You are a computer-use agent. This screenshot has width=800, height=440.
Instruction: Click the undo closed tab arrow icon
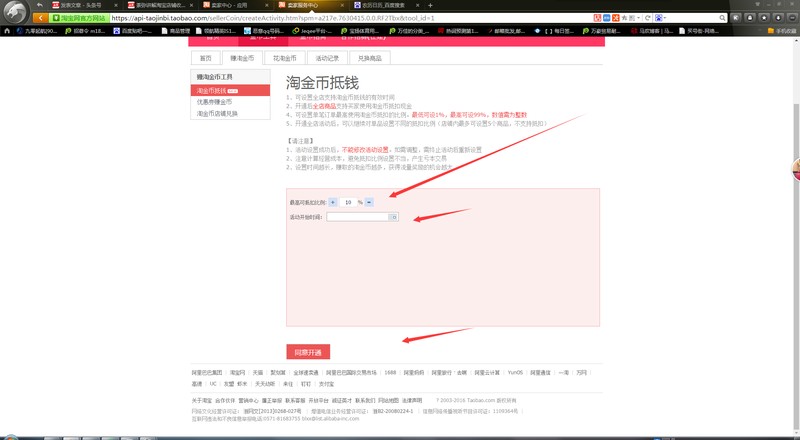(x=40, y=5)
